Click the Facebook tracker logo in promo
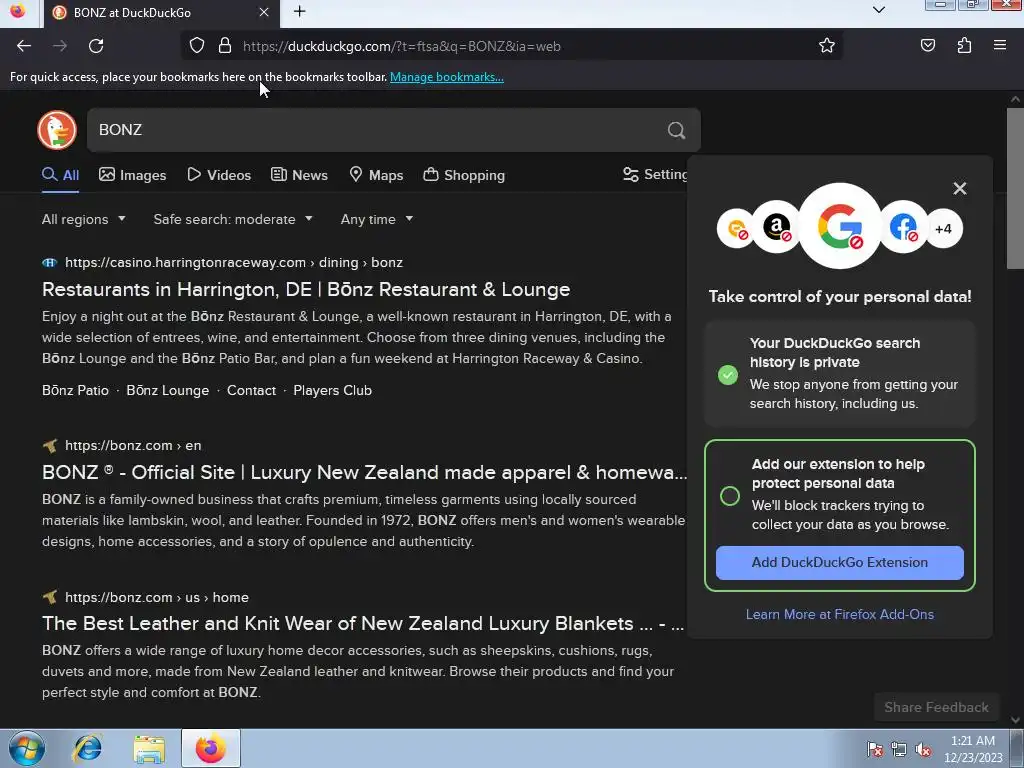The height and width of the screenshot is (768, 1024). [x=903, y=228]
